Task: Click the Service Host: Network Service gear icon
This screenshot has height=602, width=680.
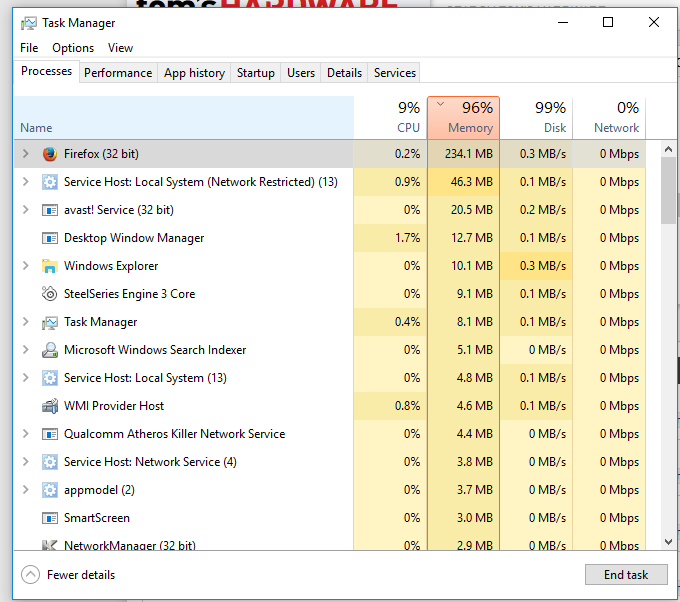Action: pyautogui.click(x=50, y=462)
